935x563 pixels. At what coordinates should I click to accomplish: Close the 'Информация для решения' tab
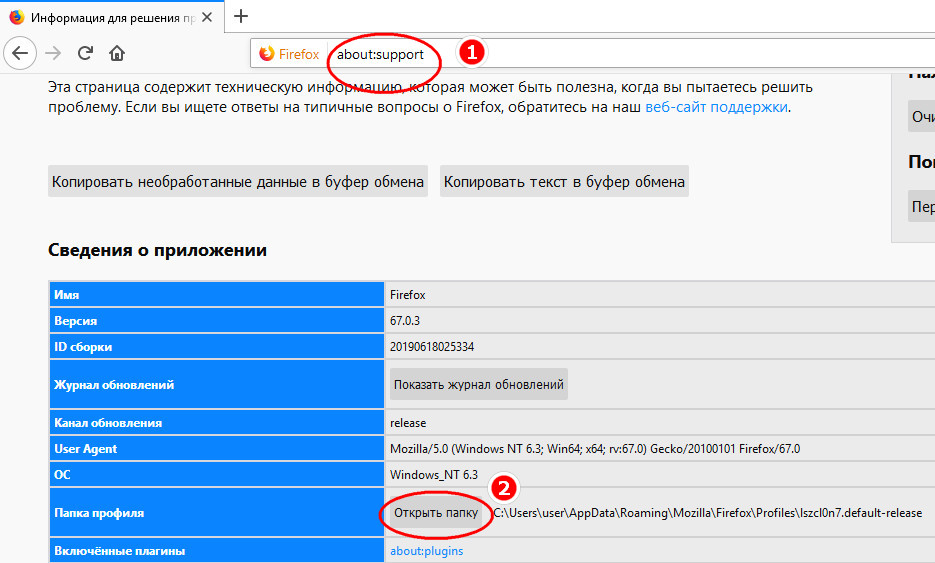point(207,18)
